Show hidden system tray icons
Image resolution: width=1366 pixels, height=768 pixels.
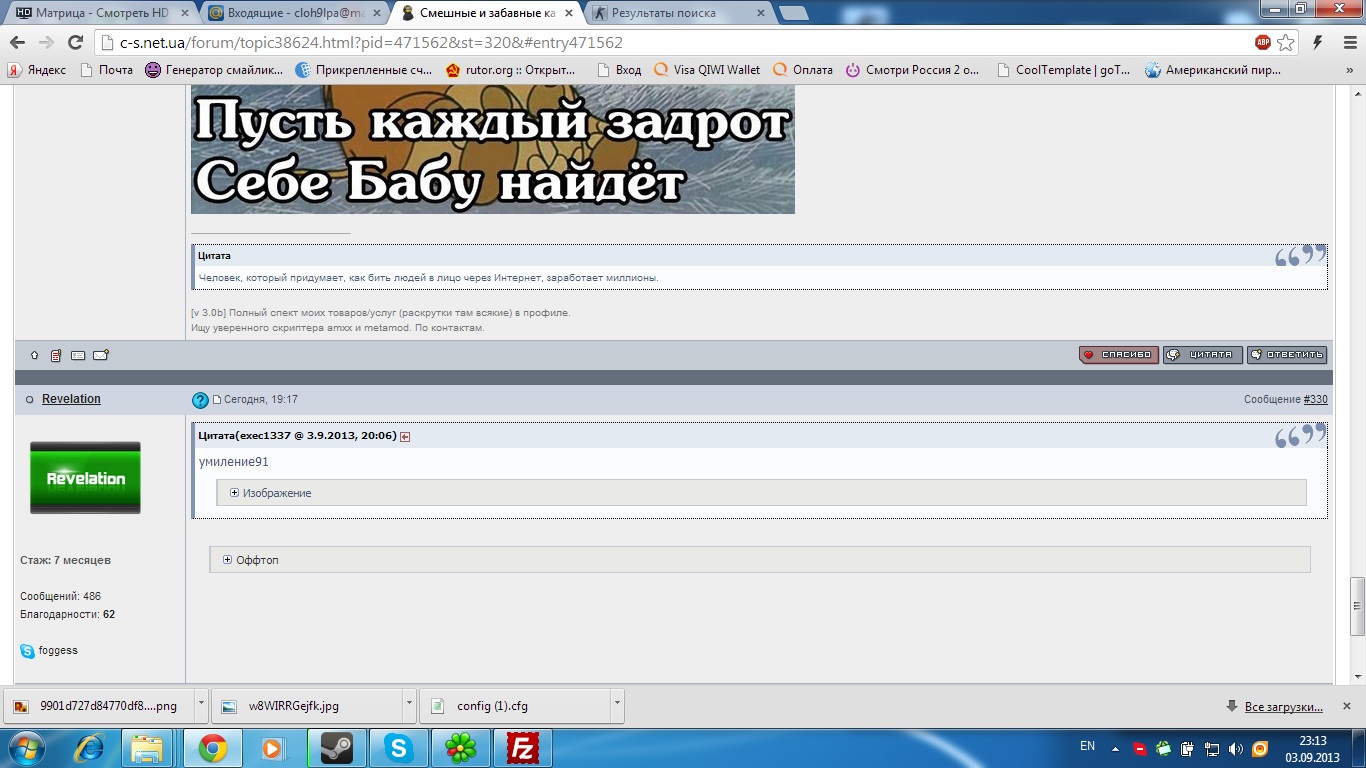point(1115,748)
